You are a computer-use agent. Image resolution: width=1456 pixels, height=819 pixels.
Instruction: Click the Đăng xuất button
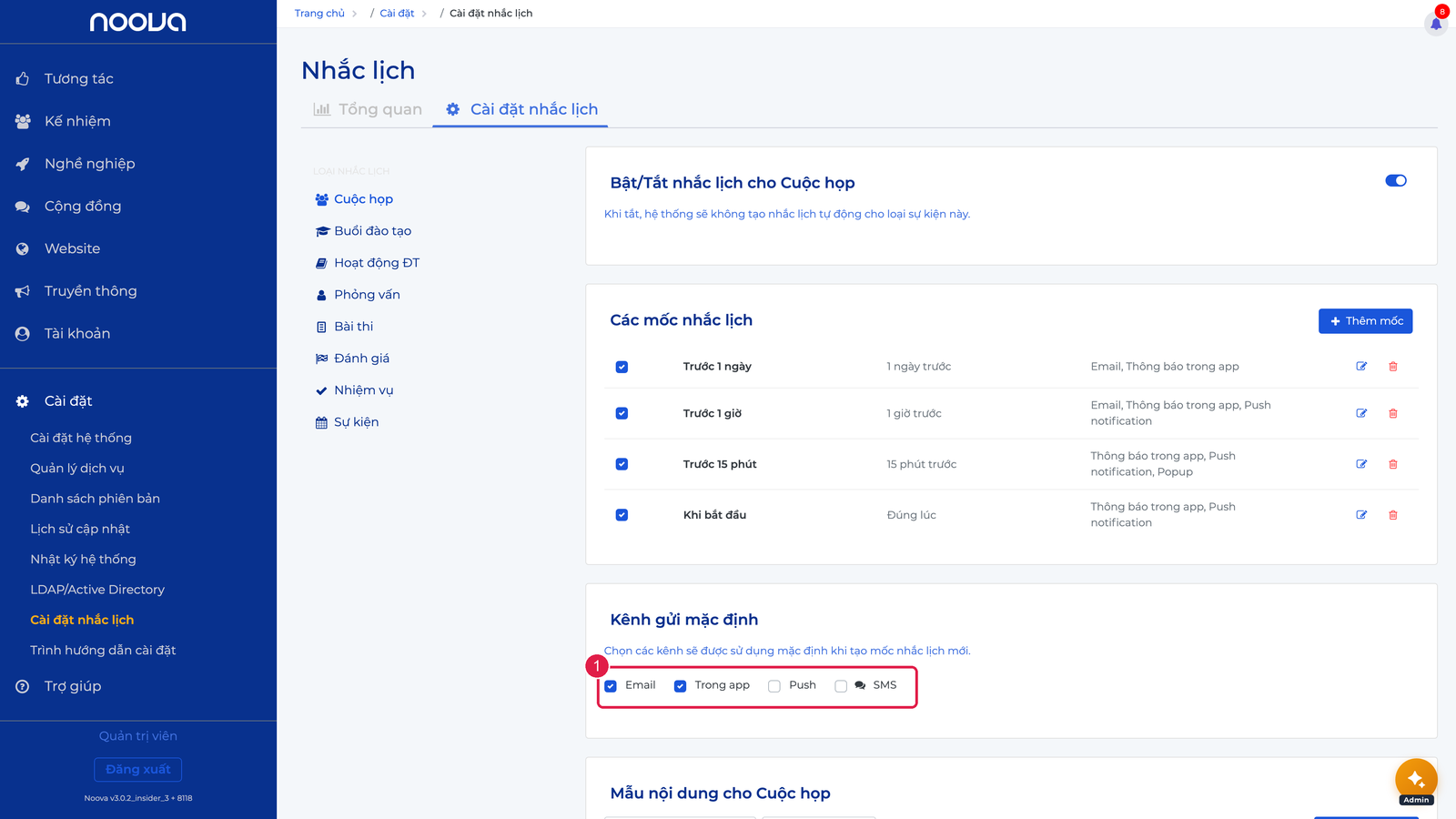click(138, 770)
